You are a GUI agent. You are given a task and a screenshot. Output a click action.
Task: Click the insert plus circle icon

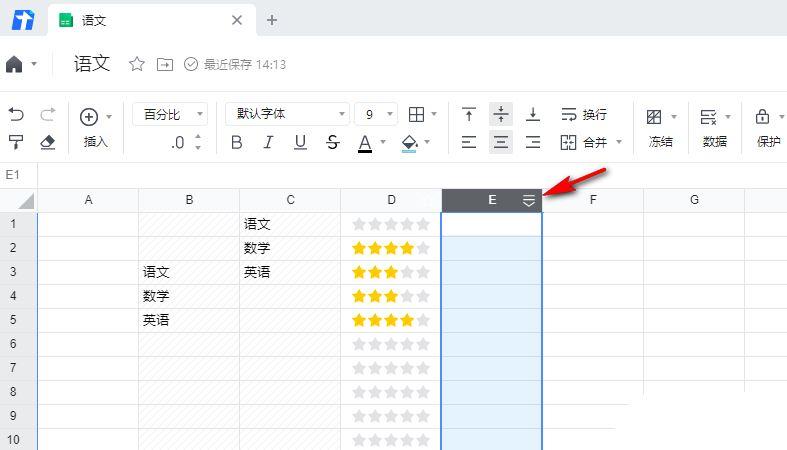coord(89,116)
